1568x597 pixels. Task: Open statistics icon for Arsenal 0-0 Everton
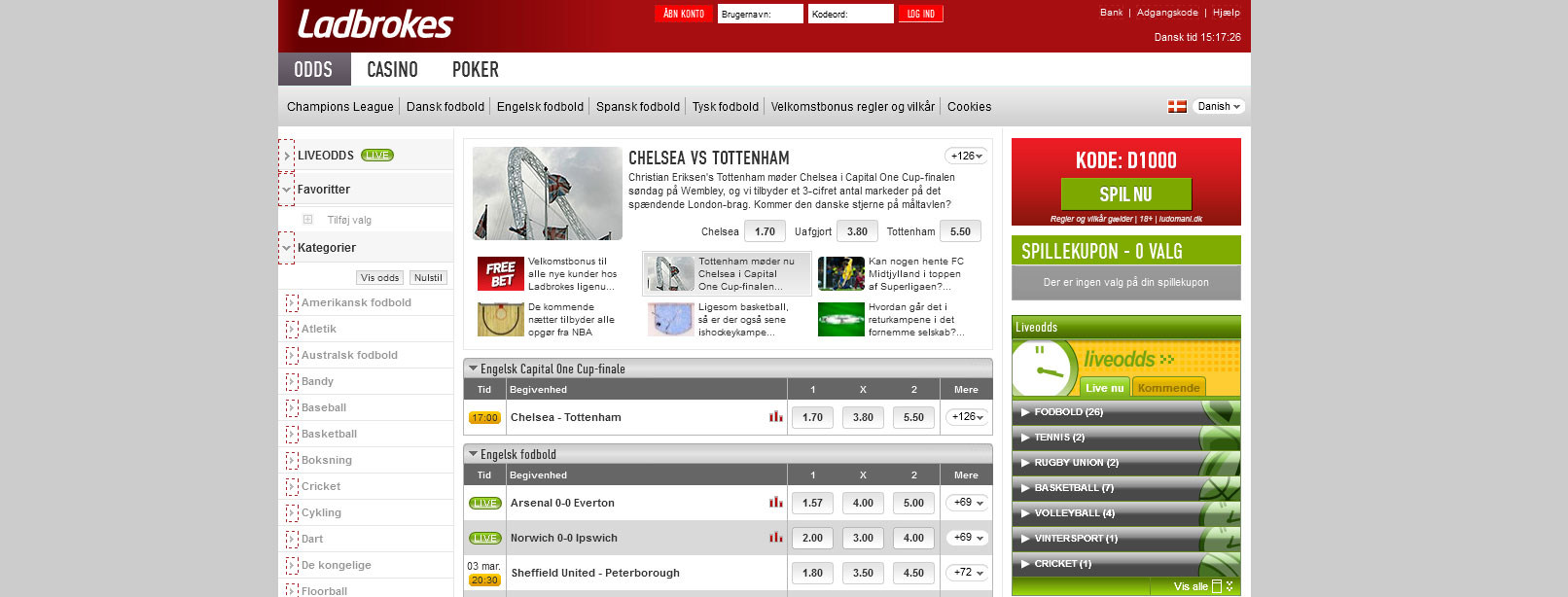click(x=775, y=503)
